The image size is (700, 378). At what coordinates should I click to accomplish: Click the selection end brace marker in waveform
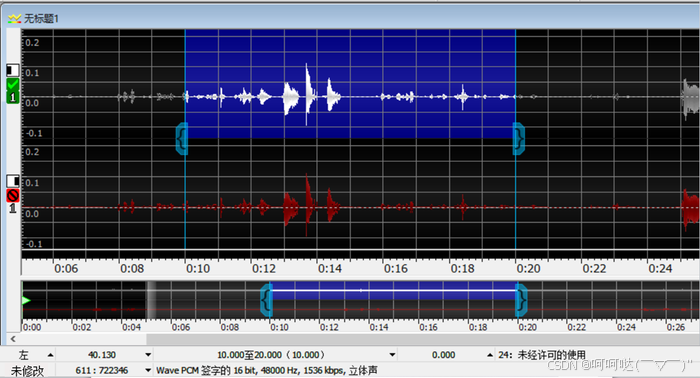[519, 139]
